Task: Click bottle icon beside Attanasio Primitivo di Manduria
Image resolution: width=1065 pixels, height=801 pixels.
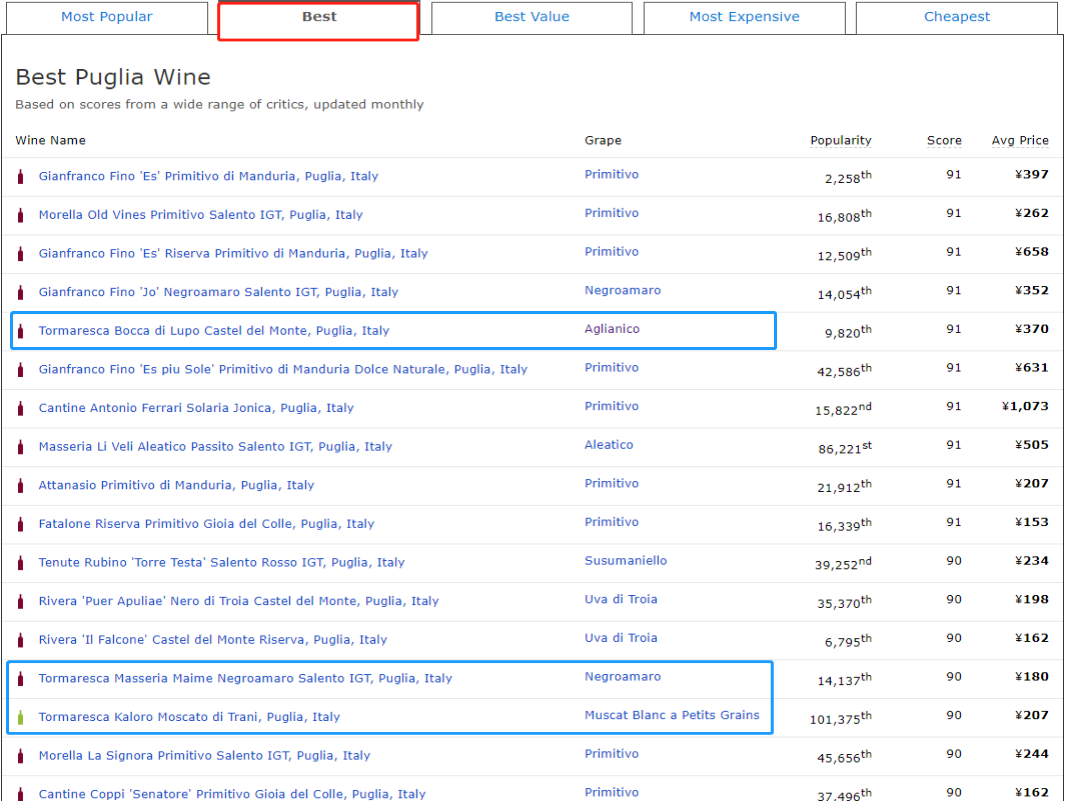Action: coord(20,486)
